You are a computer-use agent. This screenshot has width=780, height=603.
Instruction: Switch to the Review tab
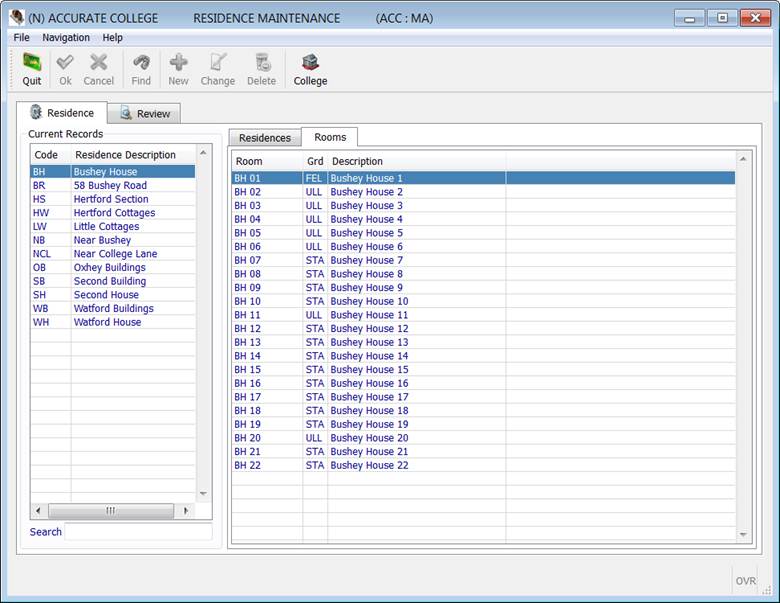pyautogui.click(x=144, y=114)
